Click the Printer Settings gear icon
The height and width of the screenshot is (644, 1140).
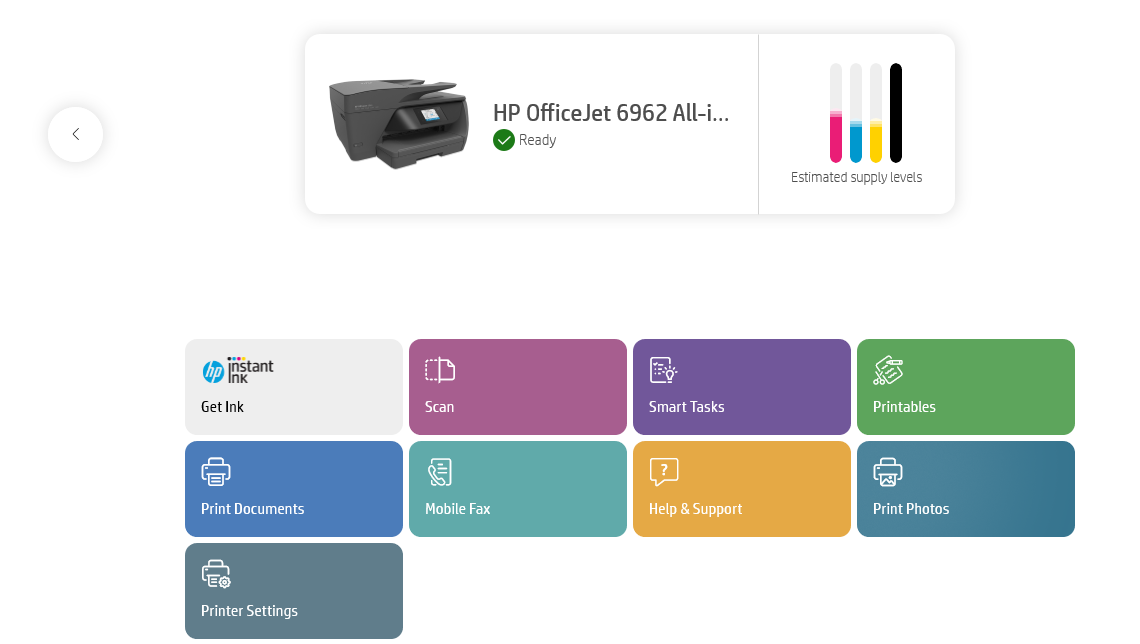click(x=214, y=574)
